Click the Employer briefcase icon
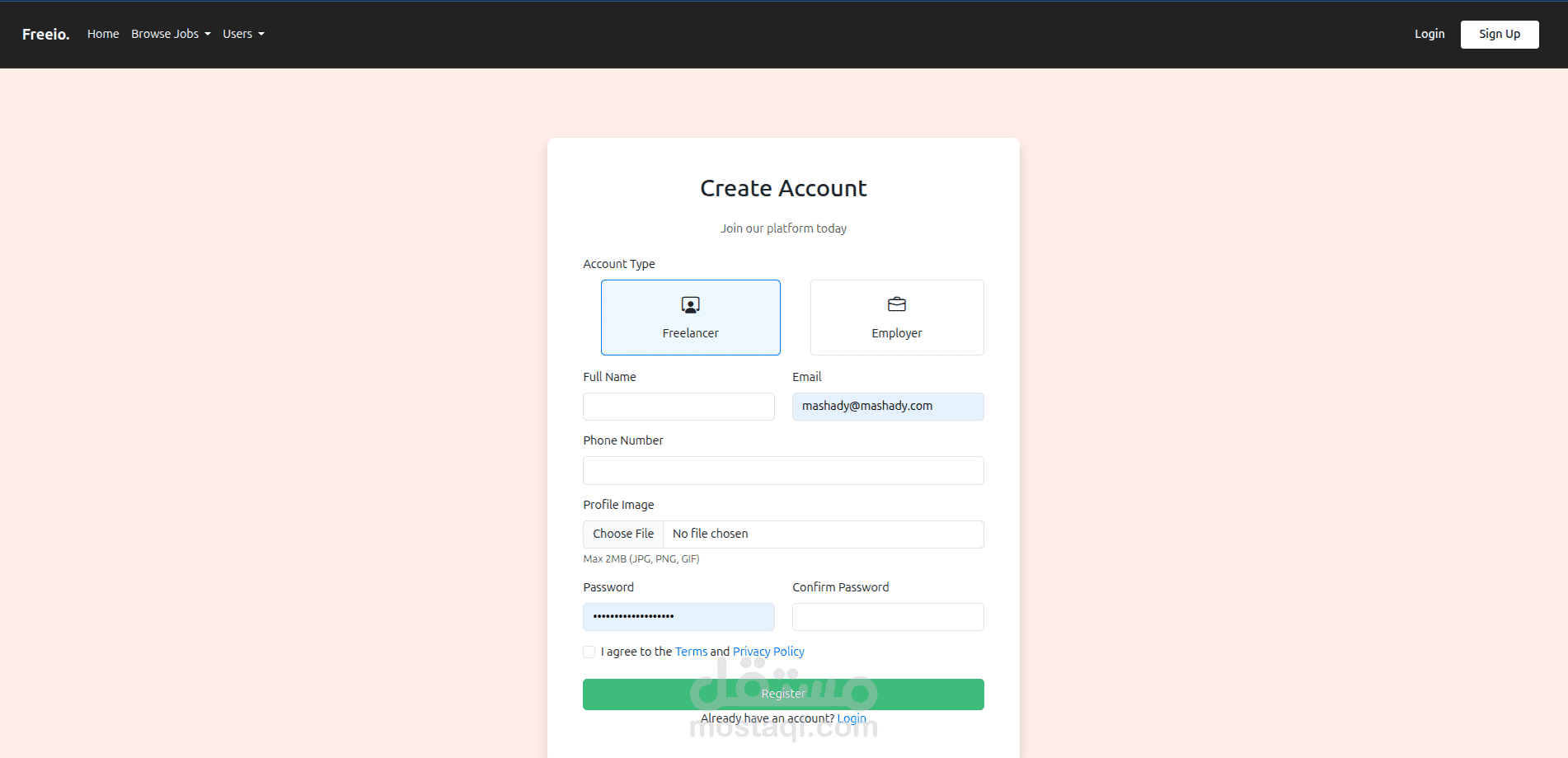 897,304
